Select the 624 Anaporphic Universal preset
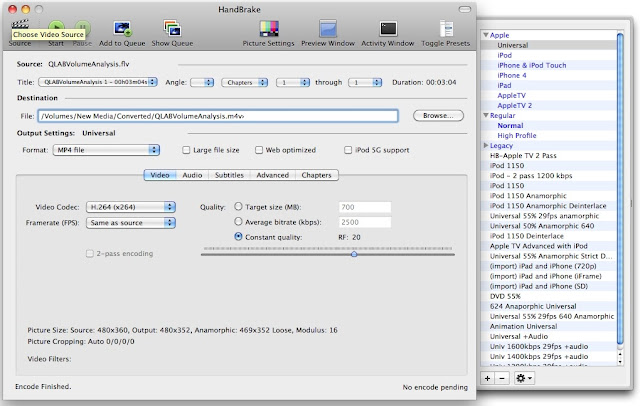The image size is (640, 406). pyautogui.click(x=533, y=306)
